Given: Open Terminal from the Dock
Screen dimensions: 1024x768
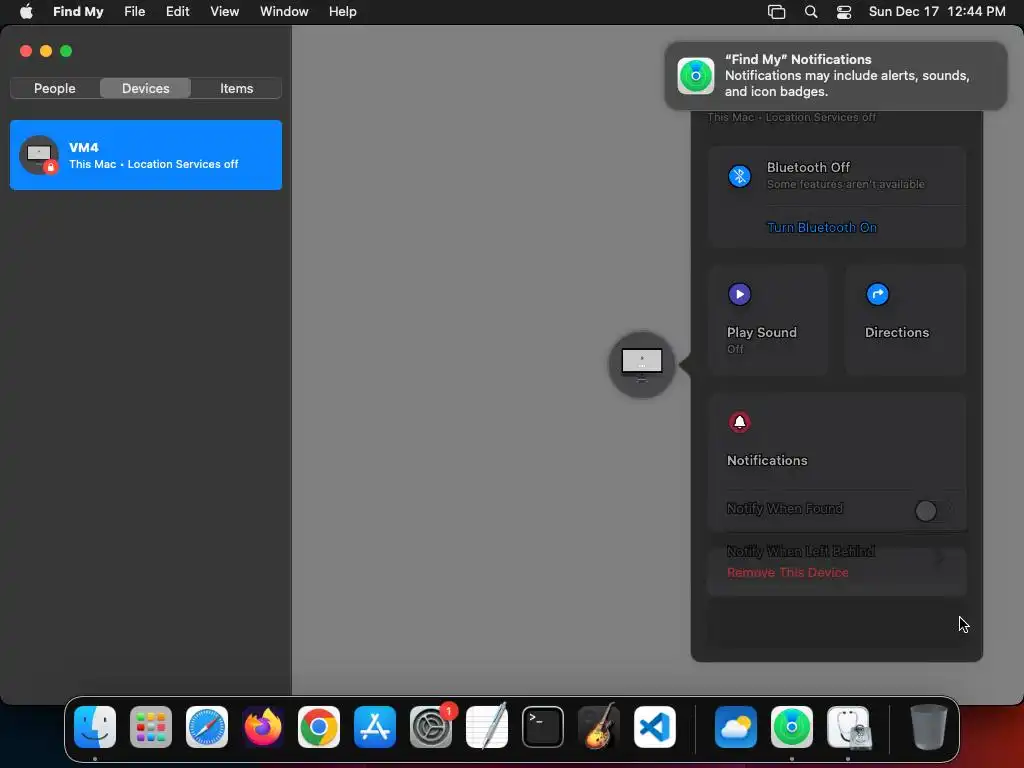Looking at the screenshot, I should pyautogui.click(x=543, y=727).
